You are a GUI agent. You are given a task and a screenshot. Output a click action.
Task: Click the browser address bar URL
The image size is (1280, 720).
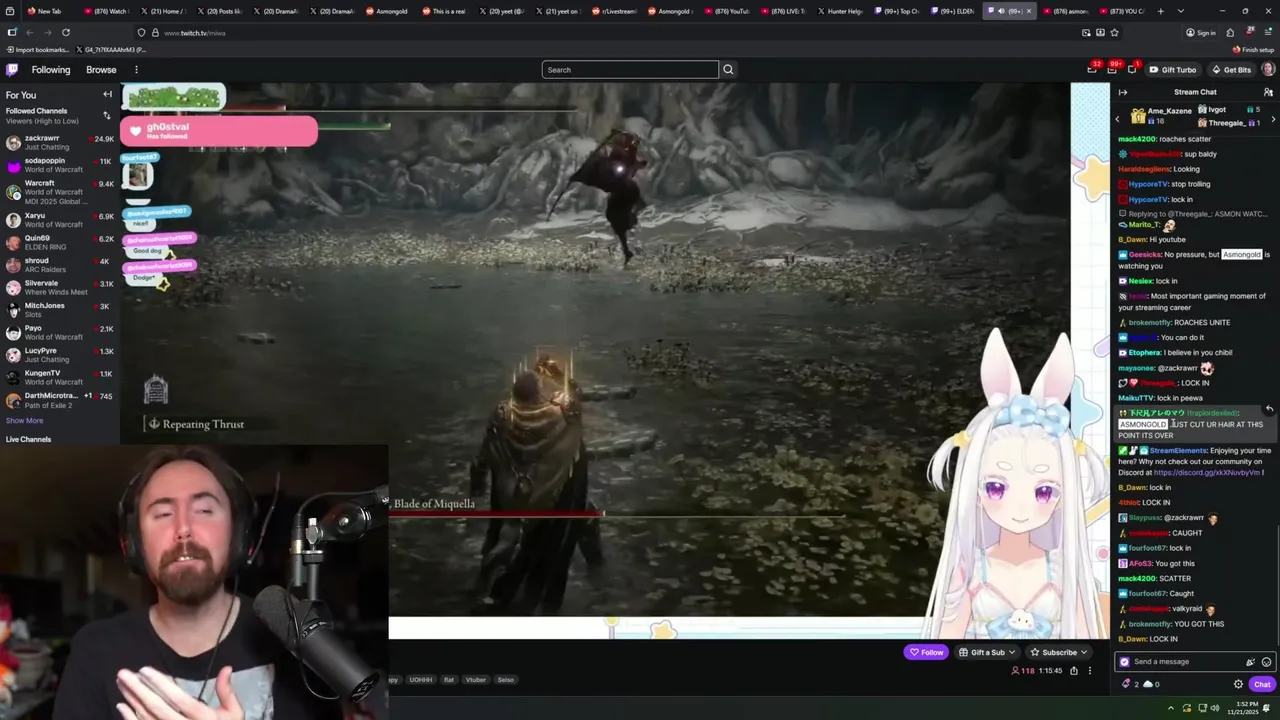pyautogui.click(x=195, y=33)
